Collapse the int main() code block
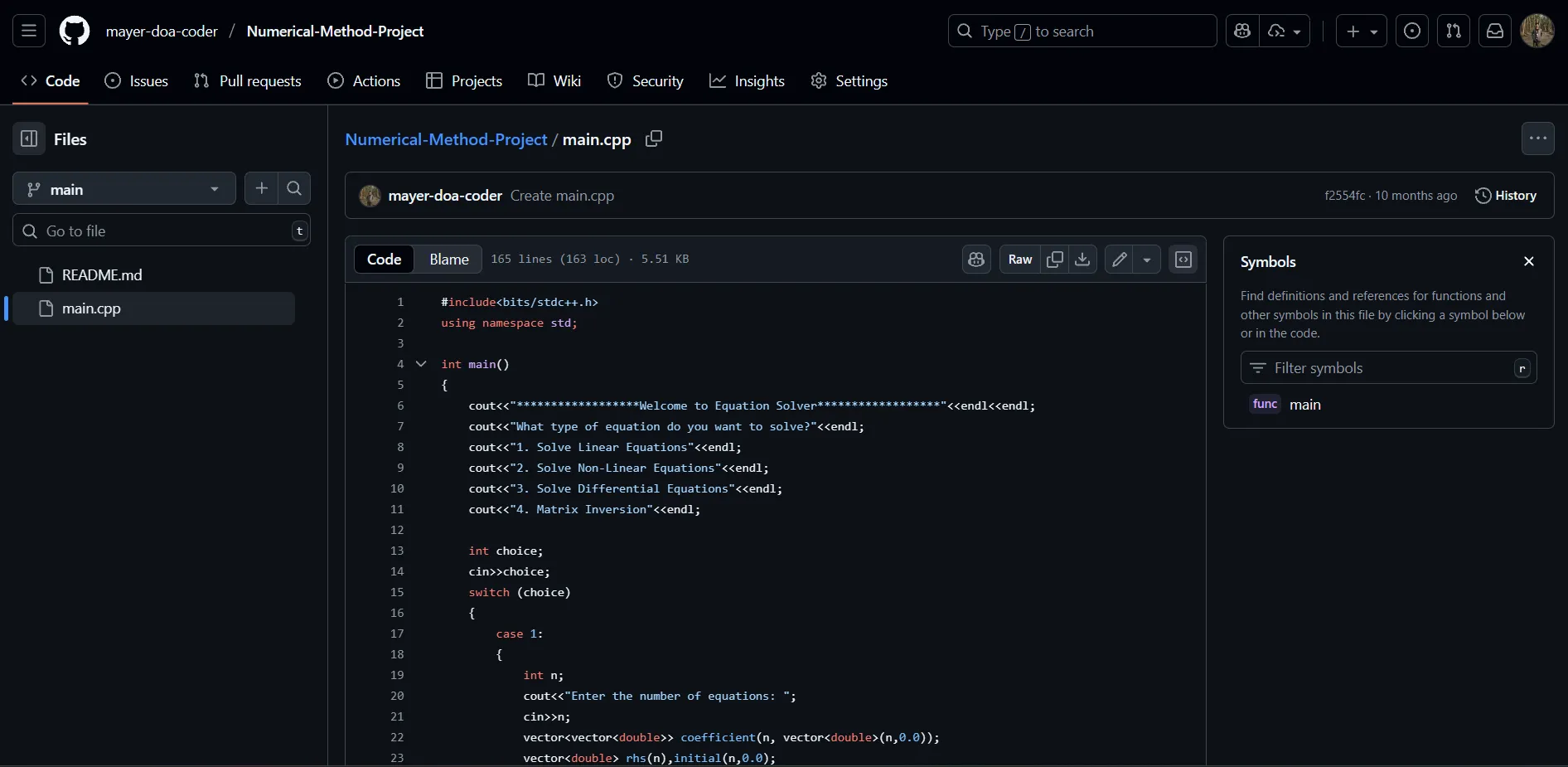 (x=421, y=364)
